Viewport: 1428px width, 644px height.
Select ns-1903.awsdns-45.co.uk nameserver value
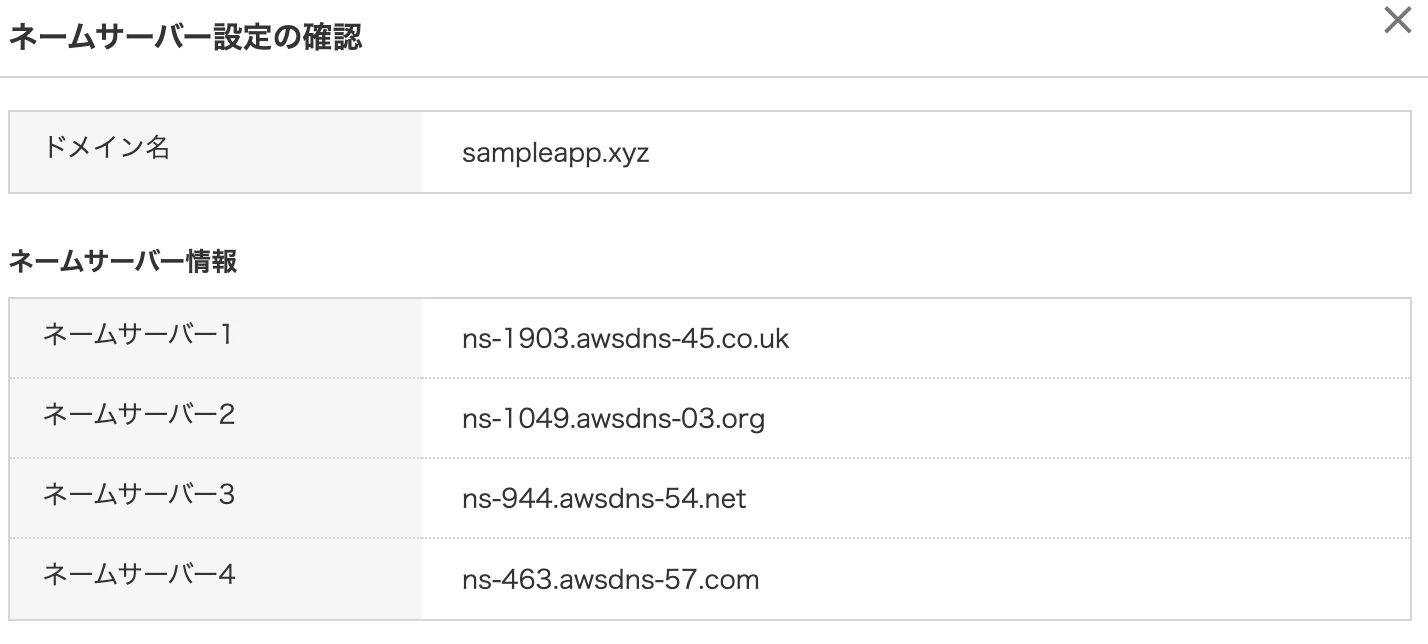coord(625,338)
